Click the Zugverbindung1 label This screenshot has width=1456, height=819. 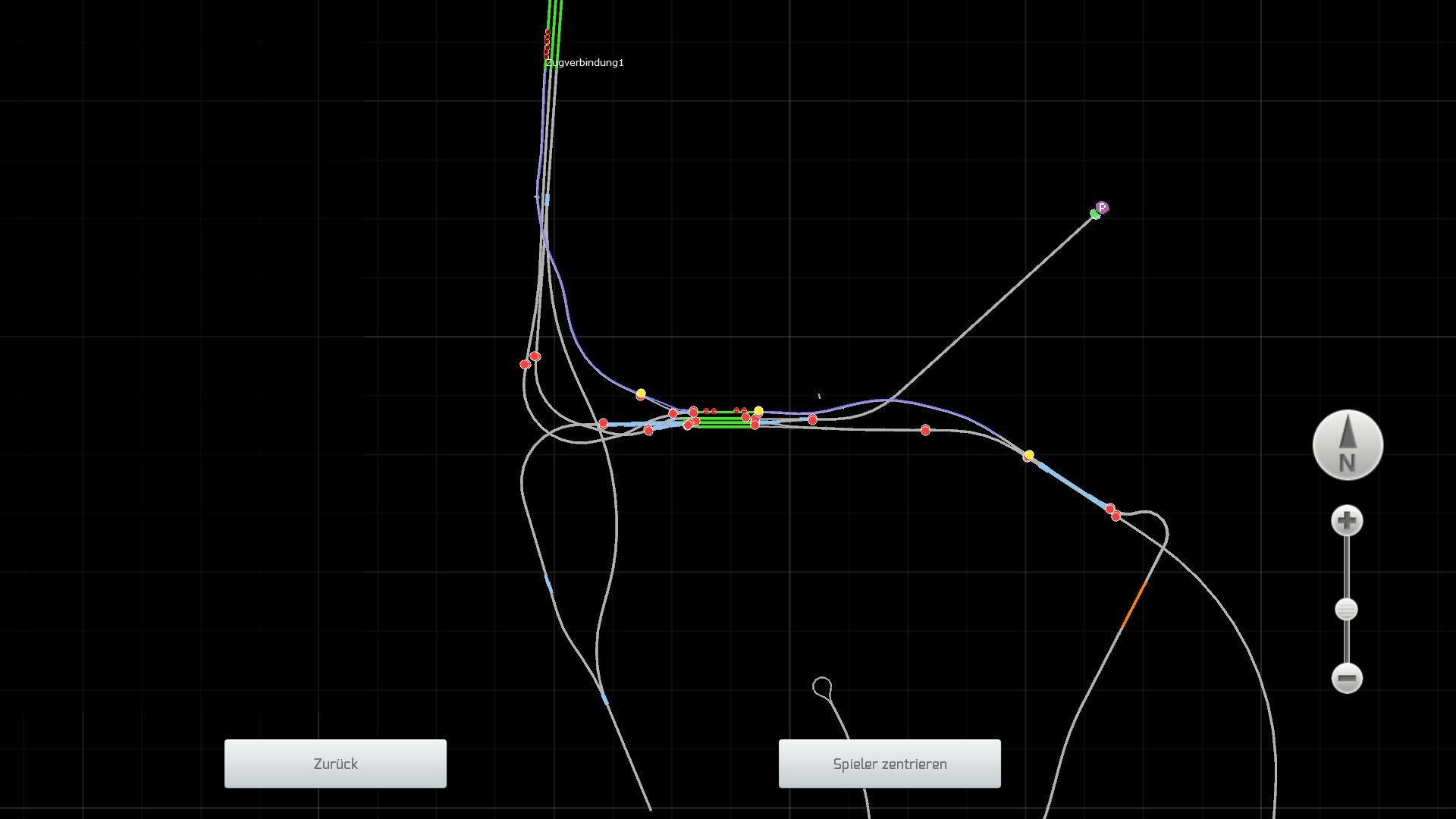tap(585, 63)
